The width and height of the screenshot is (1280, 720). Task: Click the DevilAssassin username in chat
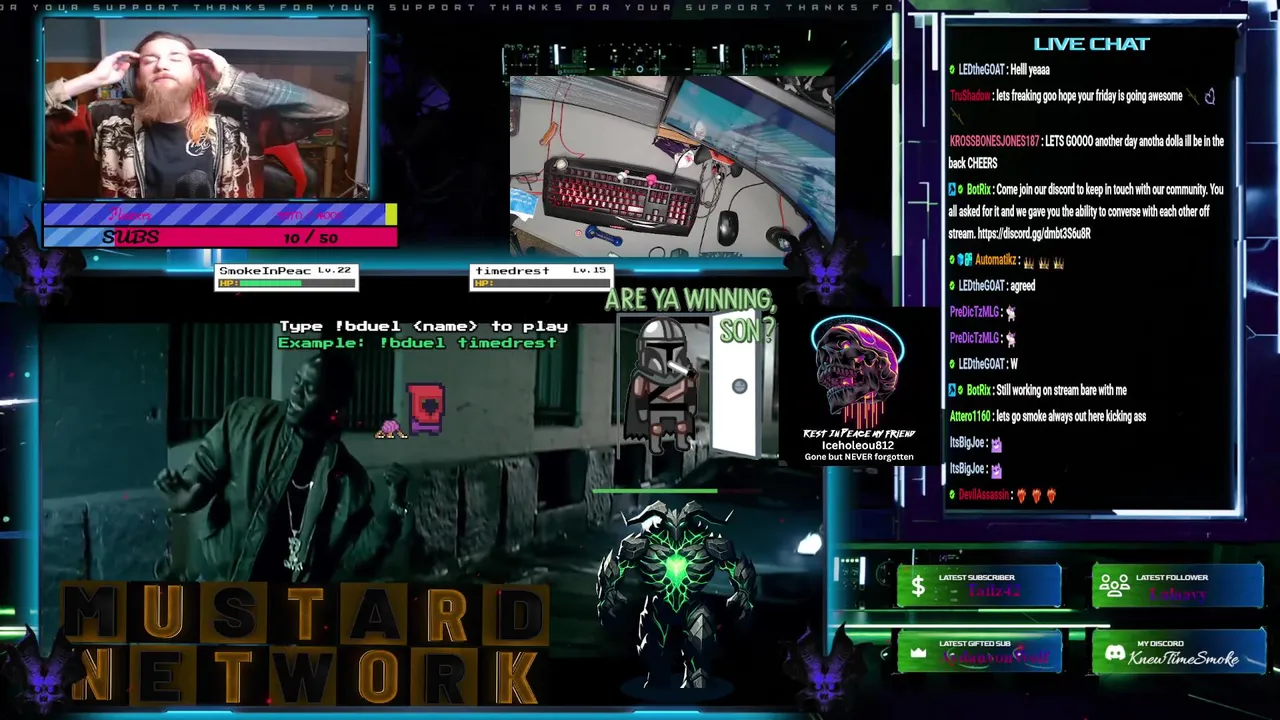click(984, 495)
